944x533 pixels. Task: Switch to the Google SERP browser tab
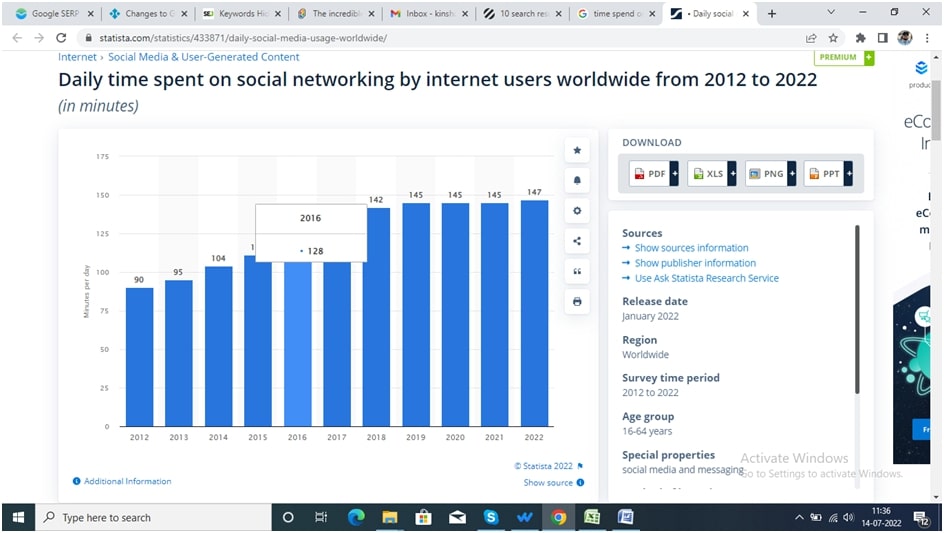point(52,14)
